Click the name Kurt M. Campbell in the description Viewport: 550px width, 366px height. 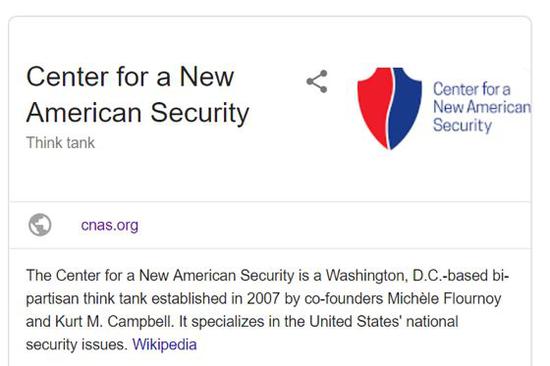pos(114,321)
